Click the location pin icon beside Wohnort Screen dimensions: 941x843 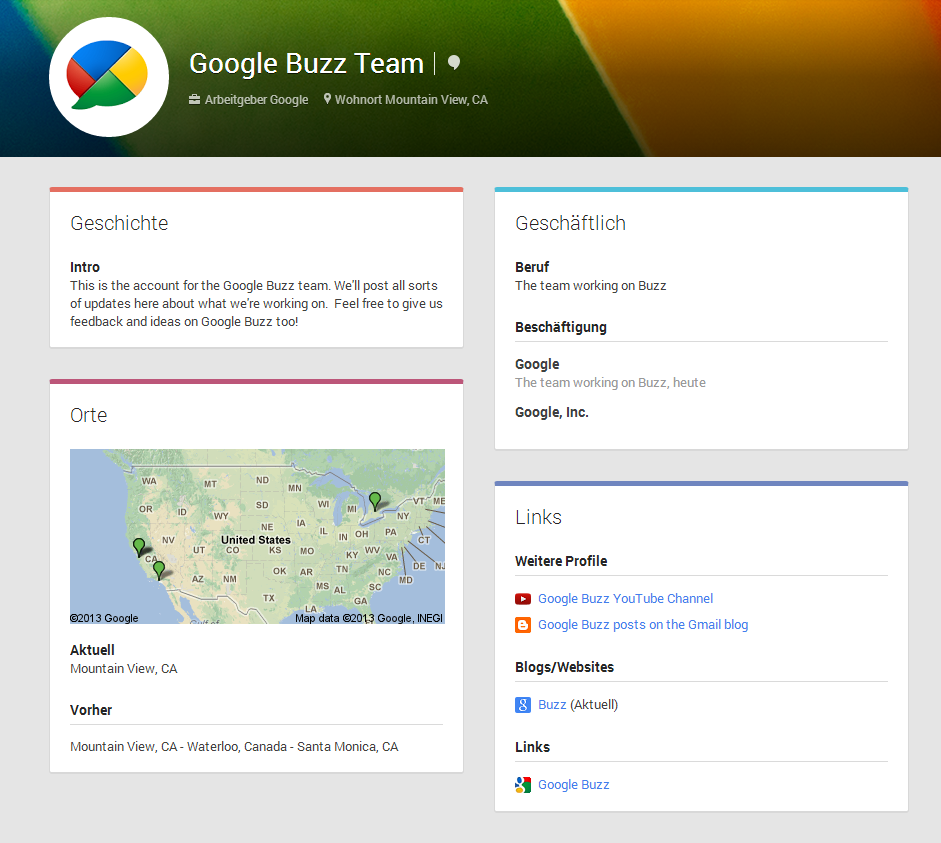coord(327,98)
